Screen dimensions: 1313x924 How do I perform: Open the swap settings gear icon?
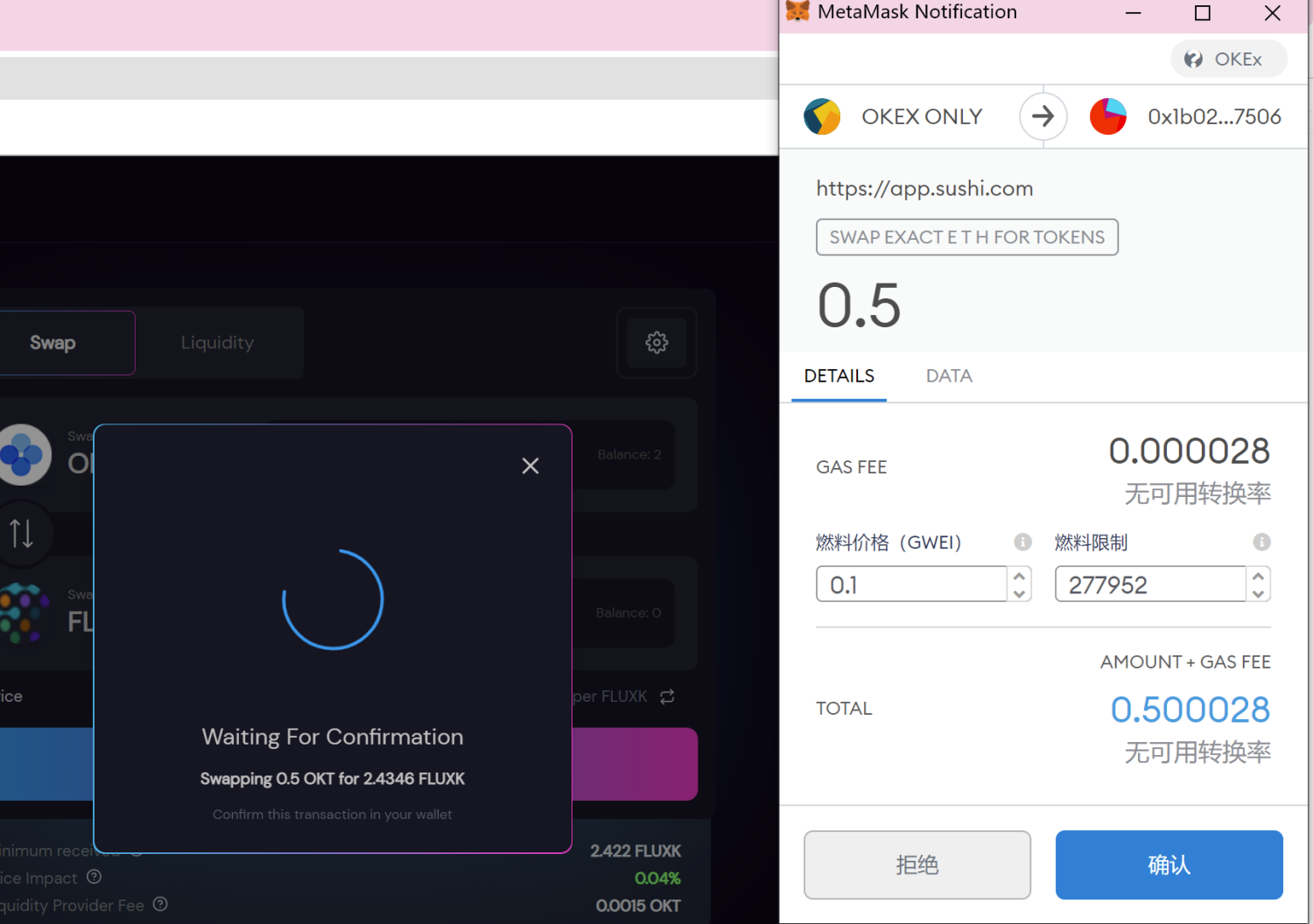tap(656, 342)
